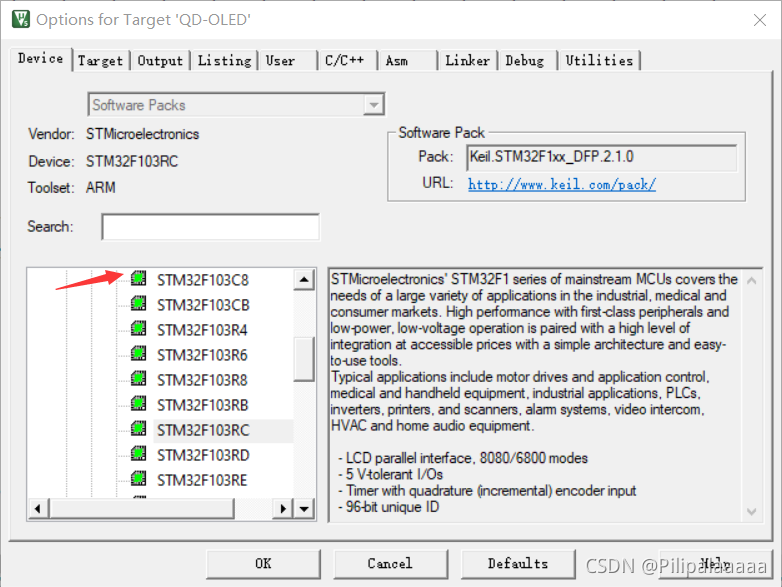Viewport: 782px width, 587px height.
Task: Click device list scroll right arrow
Action: pyautogui.click(x=283, y=509)
